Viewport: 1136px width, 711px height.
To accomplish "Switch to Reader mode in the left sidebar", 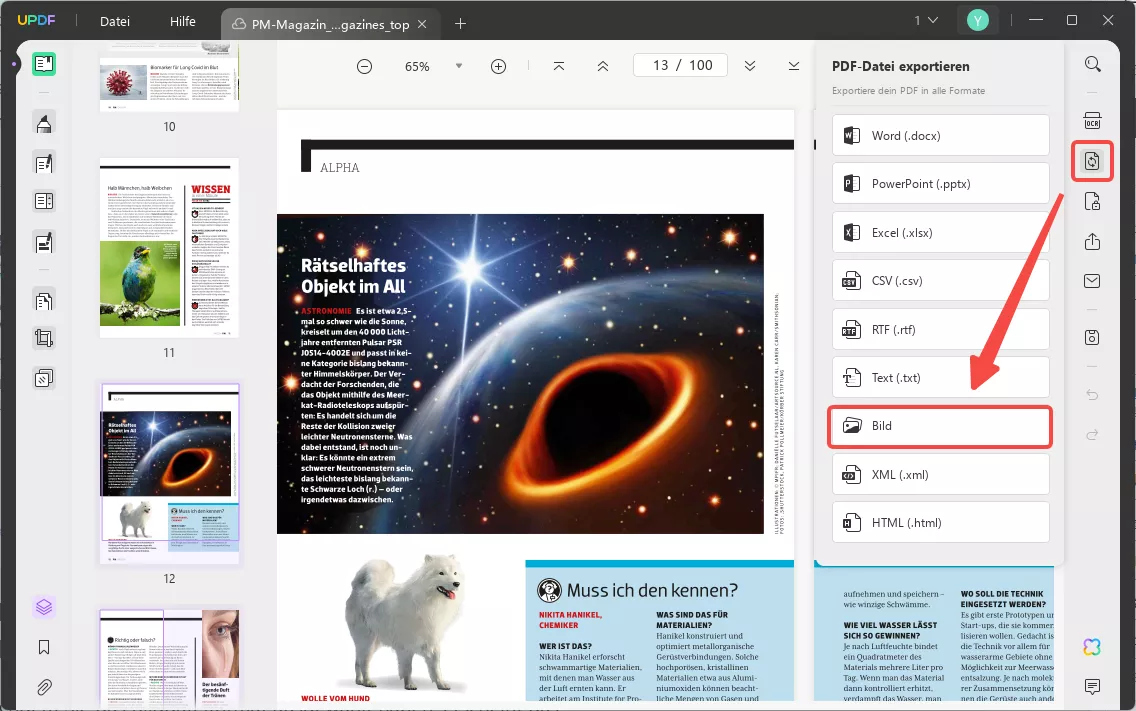I will pyautogui.click(x=44, y=64).
